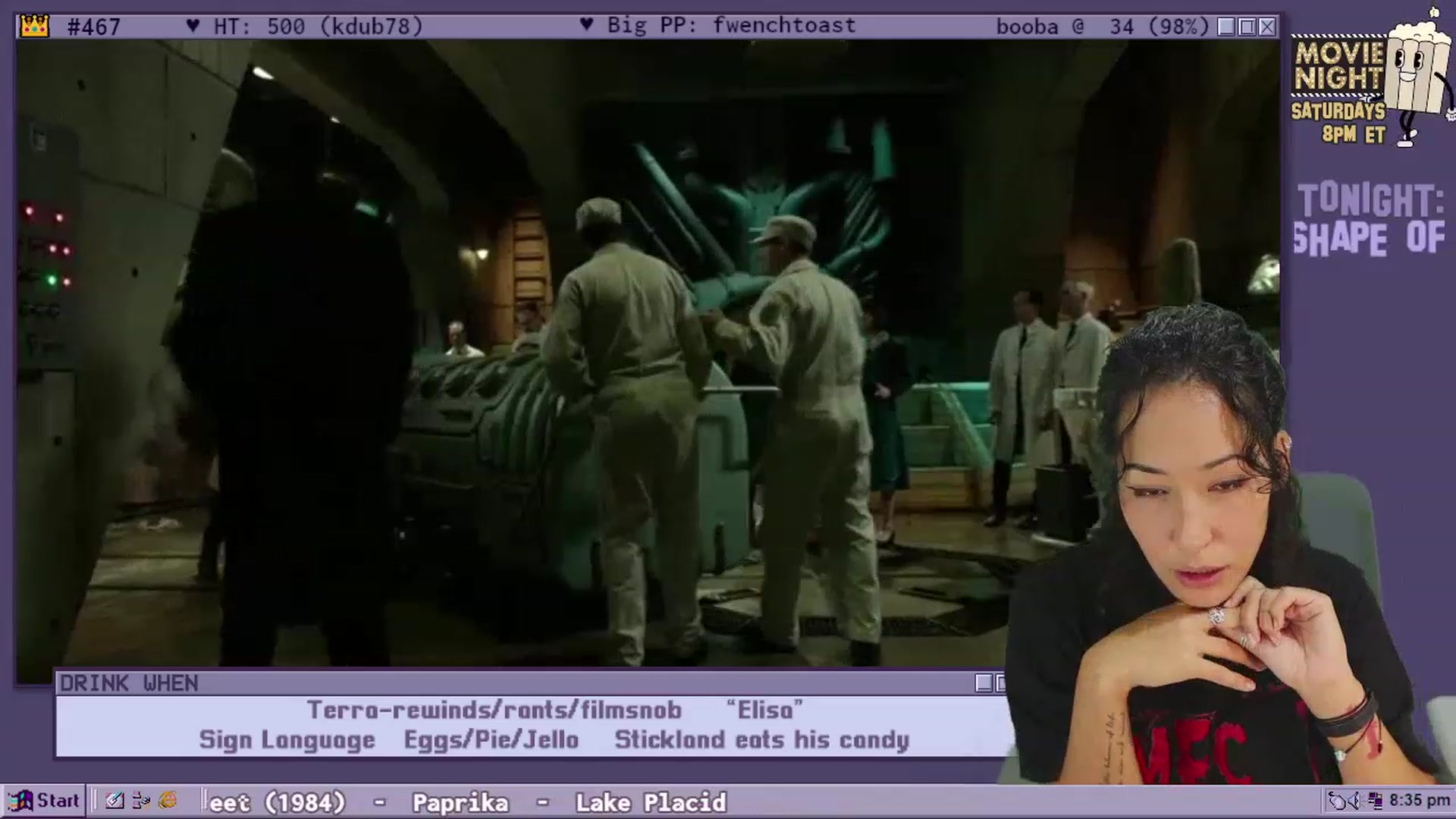Close the movie window

[x=1267, y=27]
